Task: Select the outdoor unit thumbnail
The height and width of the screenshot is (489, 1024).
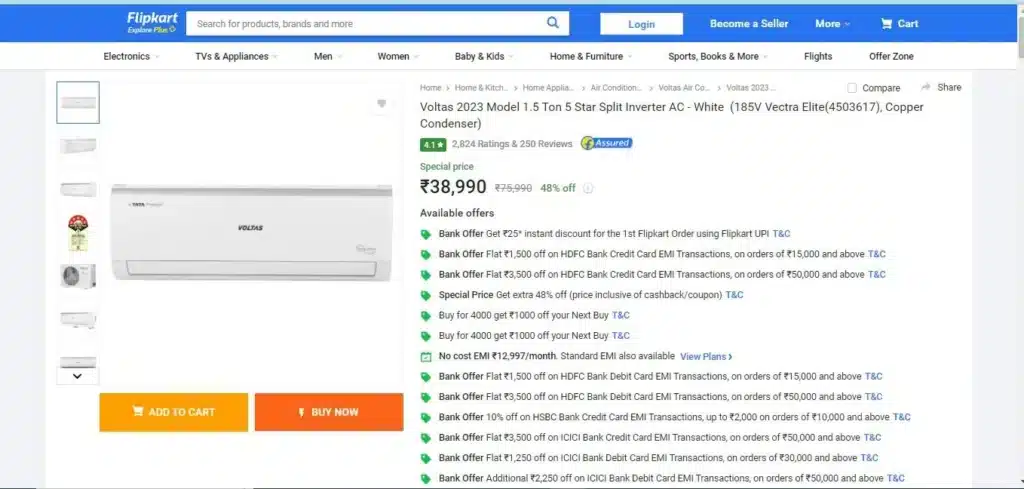Action: point(78,276)
